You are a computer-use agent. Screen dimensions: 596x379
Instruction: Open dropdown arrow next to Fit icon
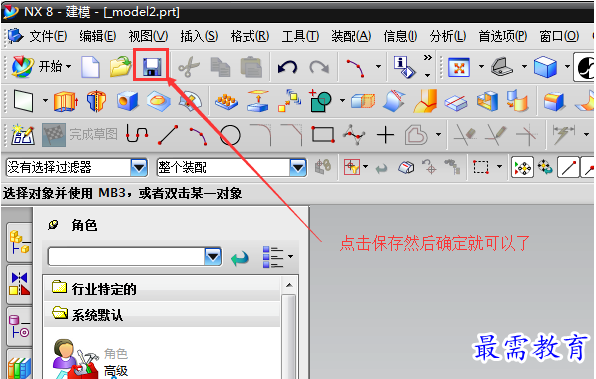[481, 67]
